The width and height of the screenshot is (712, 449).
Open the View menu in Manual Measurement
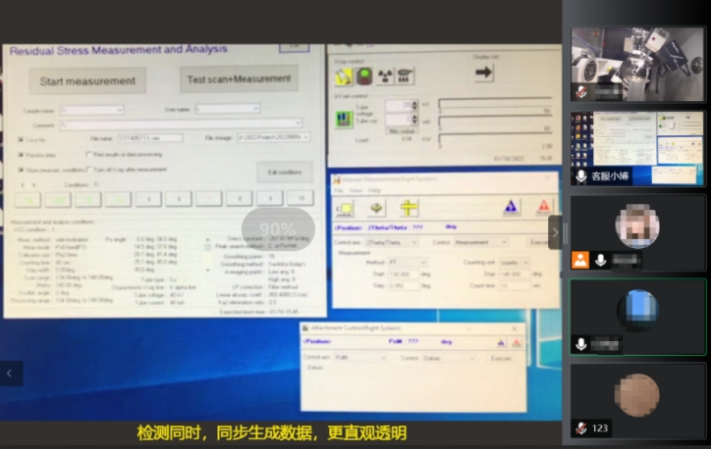pos(354,189)
